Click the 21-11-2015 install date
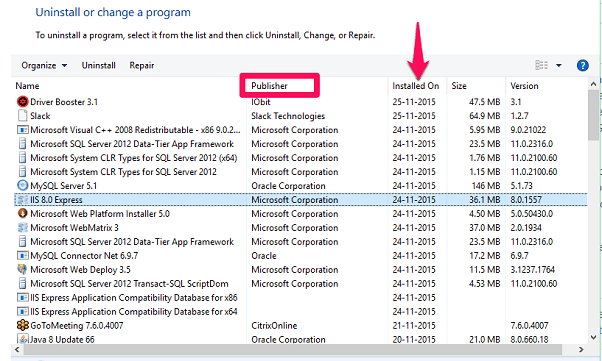The width and height of the screenshot is (602, 361). [x=414, y=326]
